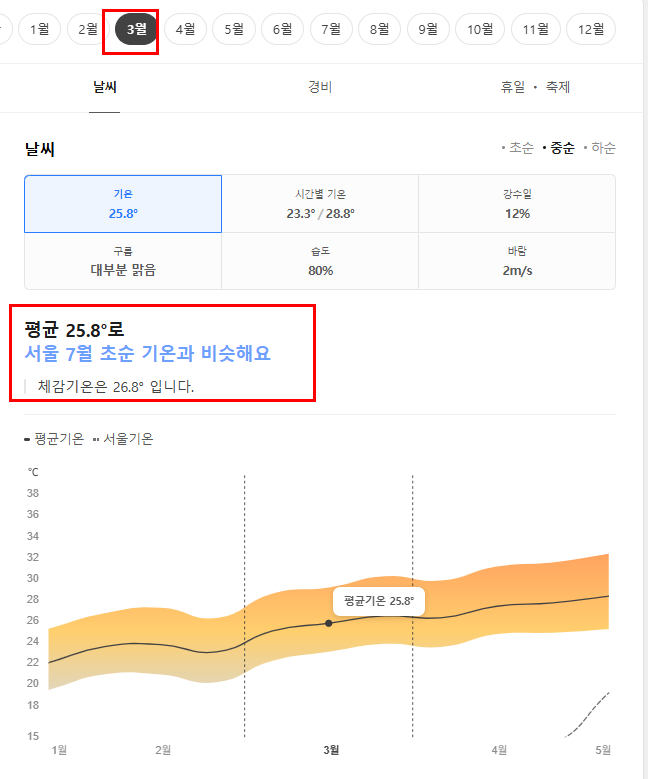The height and width of the screenshot is (779, 648).
Task: Click the 날씨 section heading
Action: pos(40,149)
